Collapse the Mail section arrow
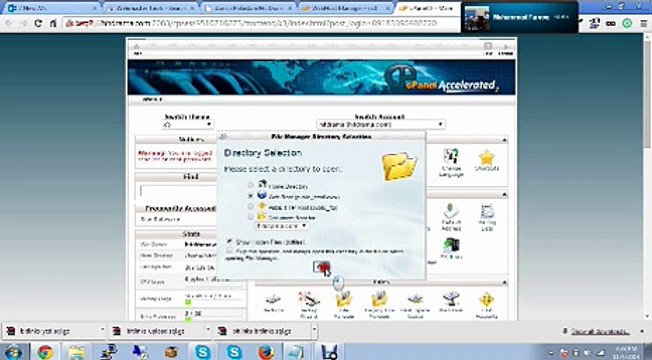This screenshot has height=360, width=652. click(x=504, y=194)
